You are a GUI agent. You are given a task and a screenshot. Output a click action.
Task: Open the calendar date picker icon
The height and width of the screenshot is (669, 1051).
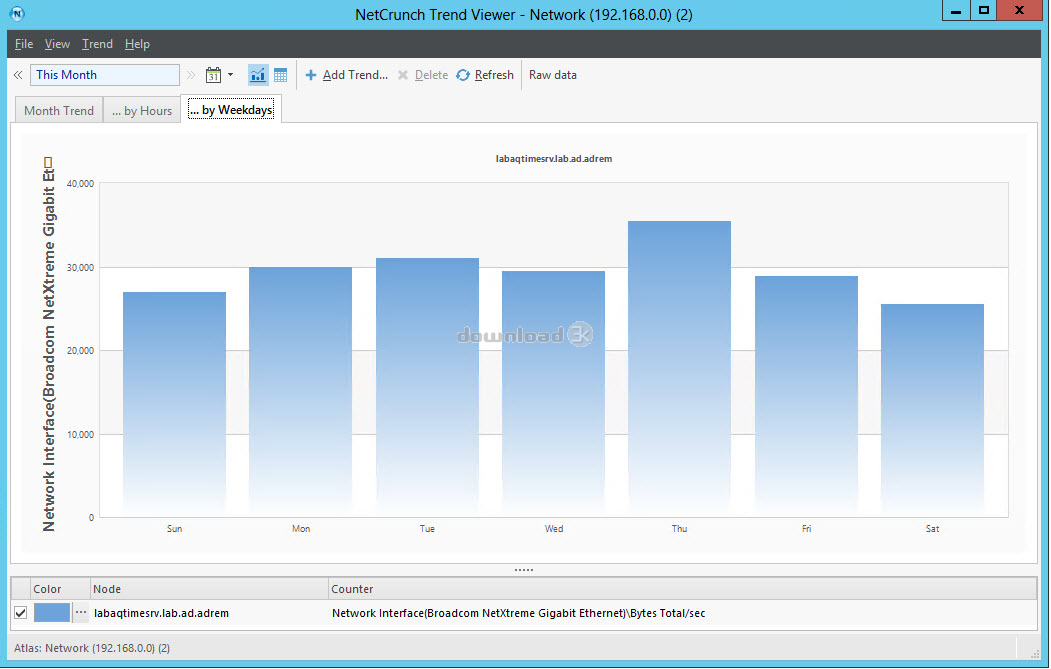(213, 75)
